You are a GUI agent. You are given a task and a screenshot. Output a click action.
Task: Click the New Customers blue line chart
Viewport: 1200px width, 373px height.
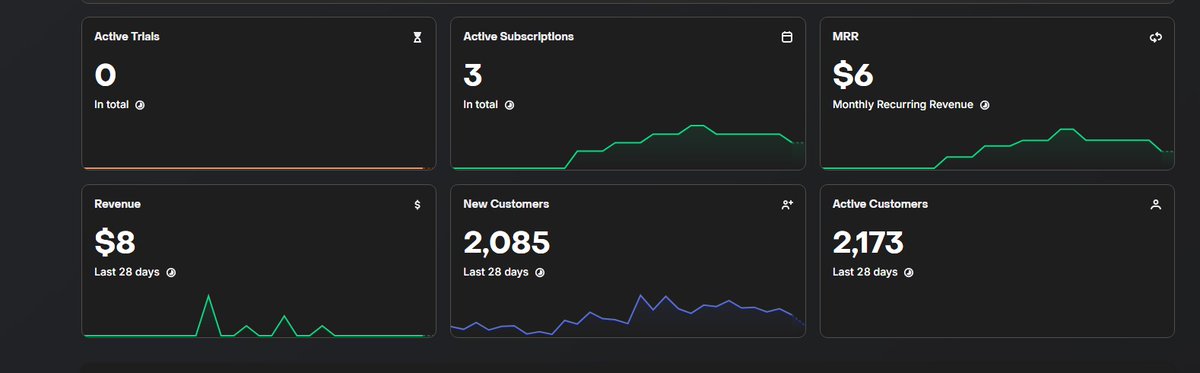[628, 314]
